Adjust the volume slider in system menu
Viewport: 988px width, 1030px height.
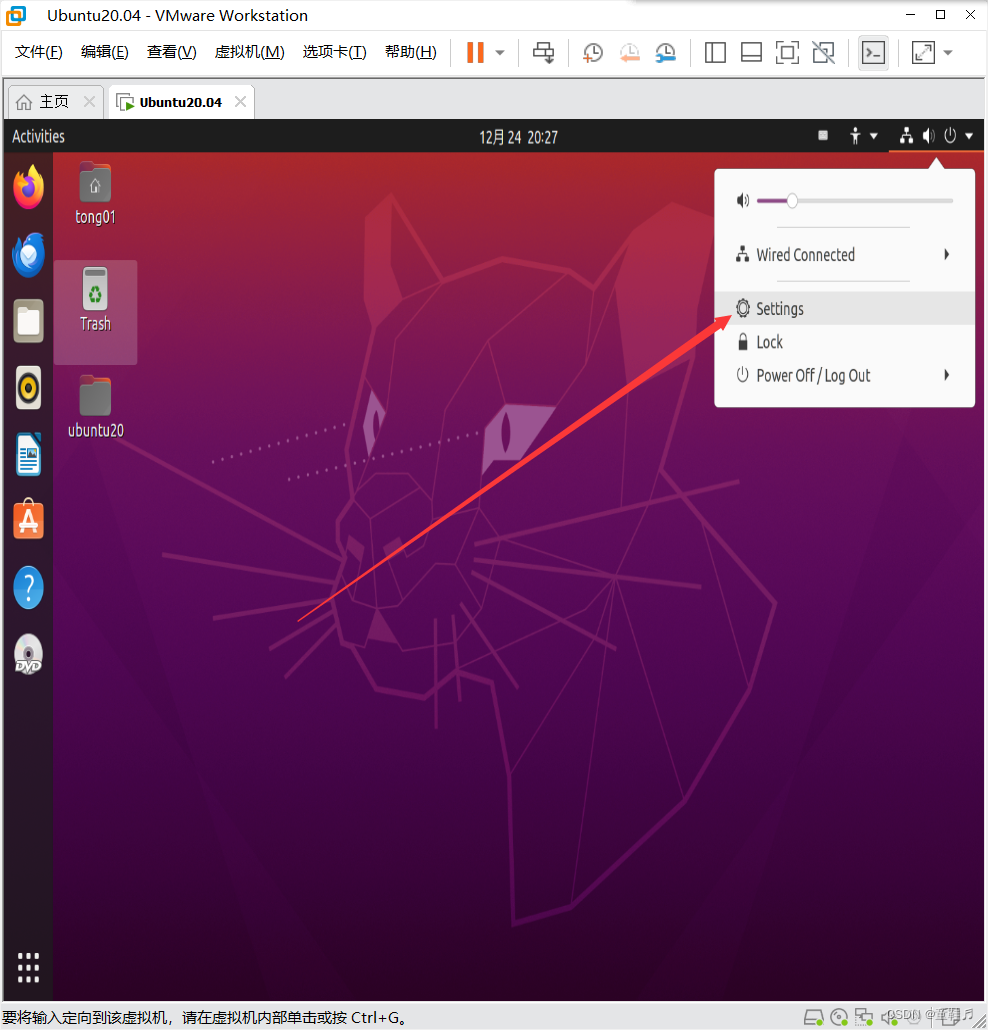(x=855, y=200)
